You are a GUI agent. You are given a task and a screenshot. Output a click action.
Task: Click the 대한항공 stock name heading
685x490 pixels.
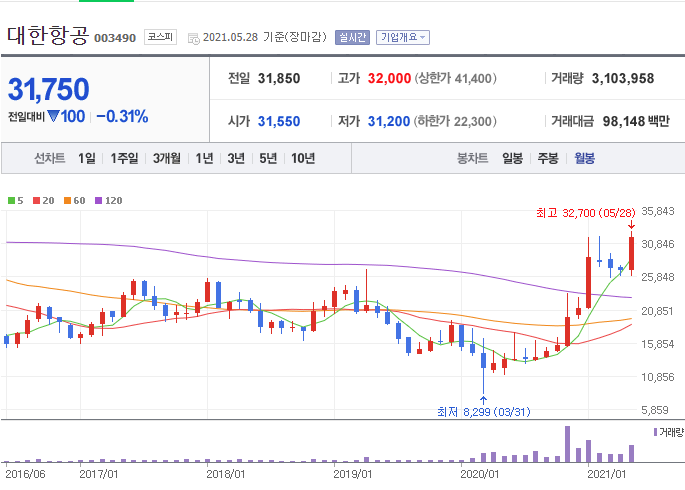tap(48, 35)
